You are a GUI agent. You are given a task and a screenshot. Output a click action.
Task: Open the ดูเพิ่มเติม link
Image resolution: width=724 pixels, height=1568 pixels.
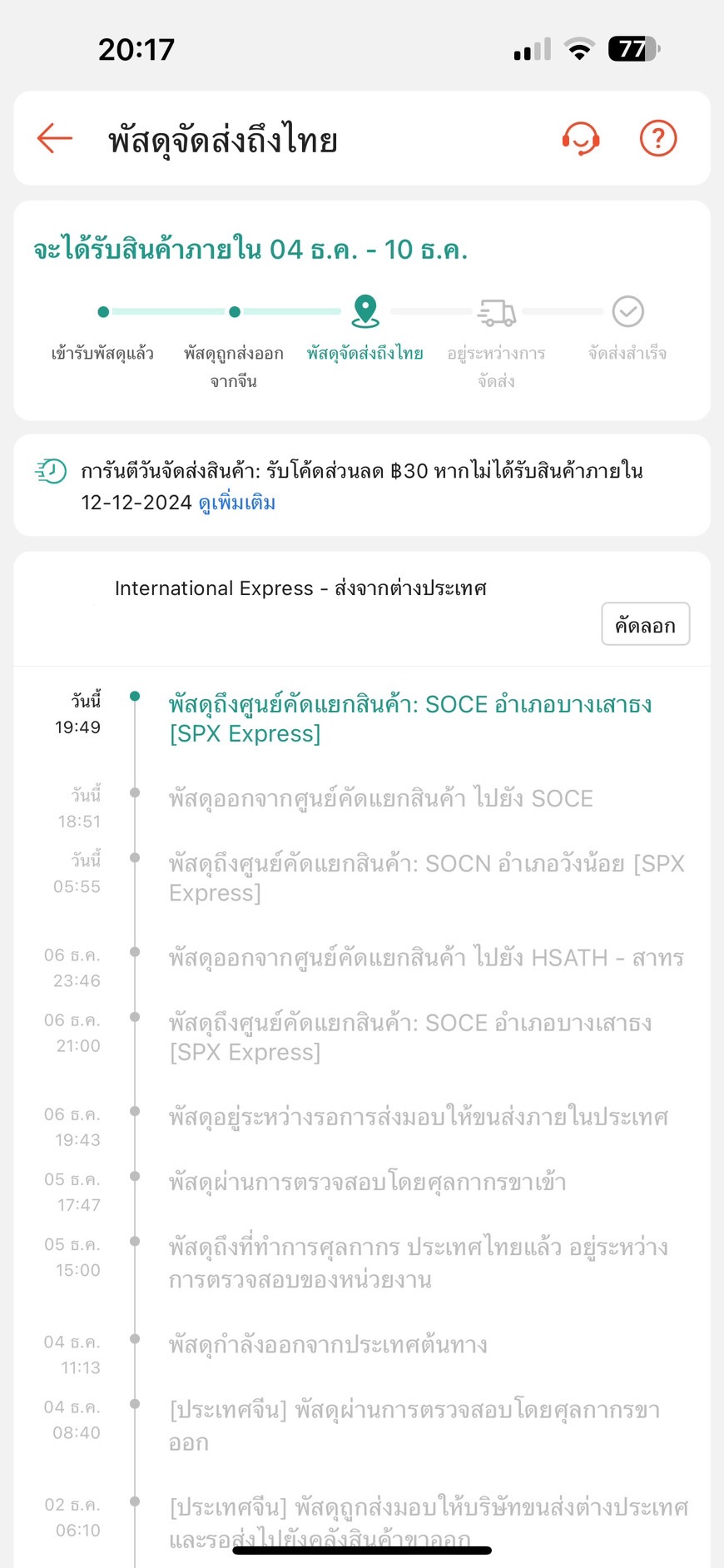[x=237, y=503]
